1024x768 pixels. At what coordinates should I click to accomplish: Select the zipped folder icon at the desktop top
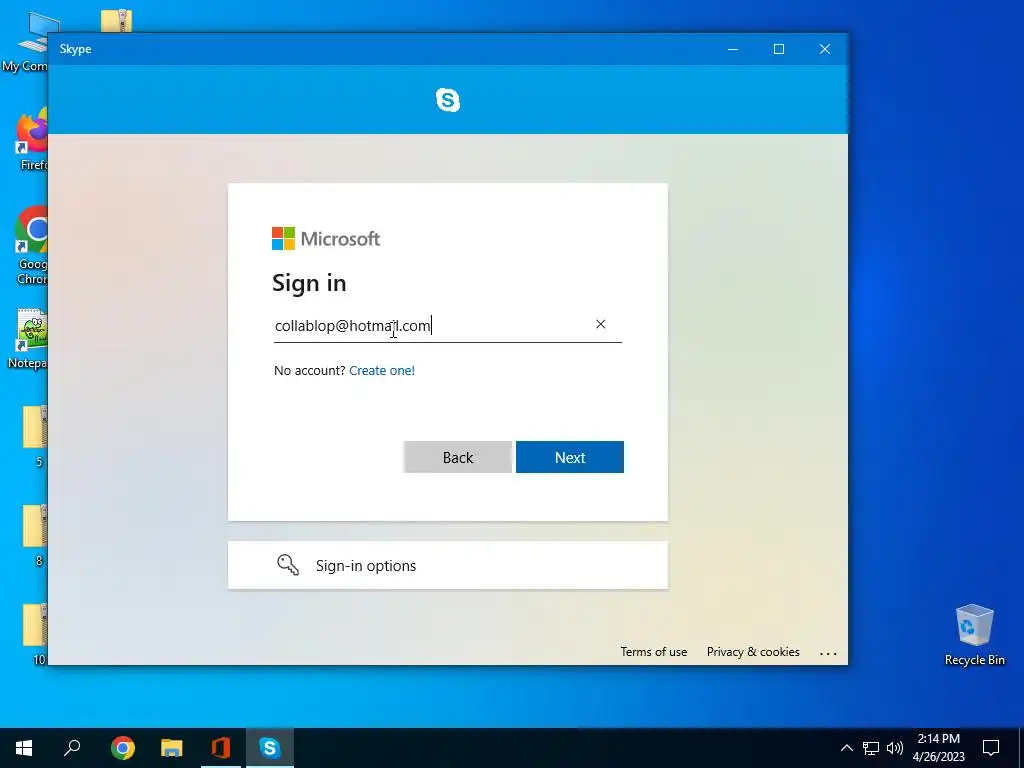pos(116,21)
